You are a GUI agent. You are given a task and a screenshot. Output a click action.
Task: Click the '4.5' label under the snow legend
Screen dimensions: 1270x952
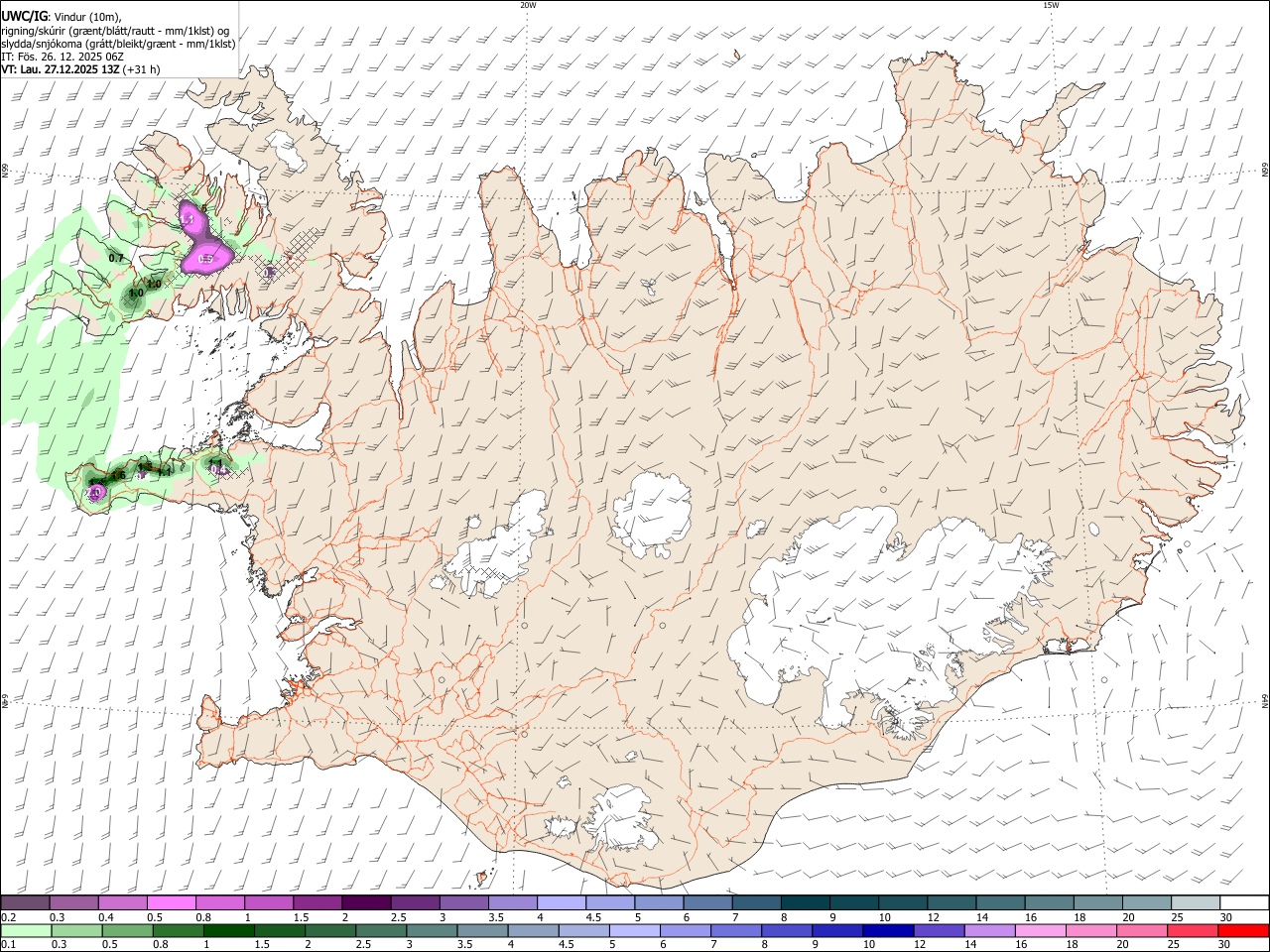(x=593, y=917)
